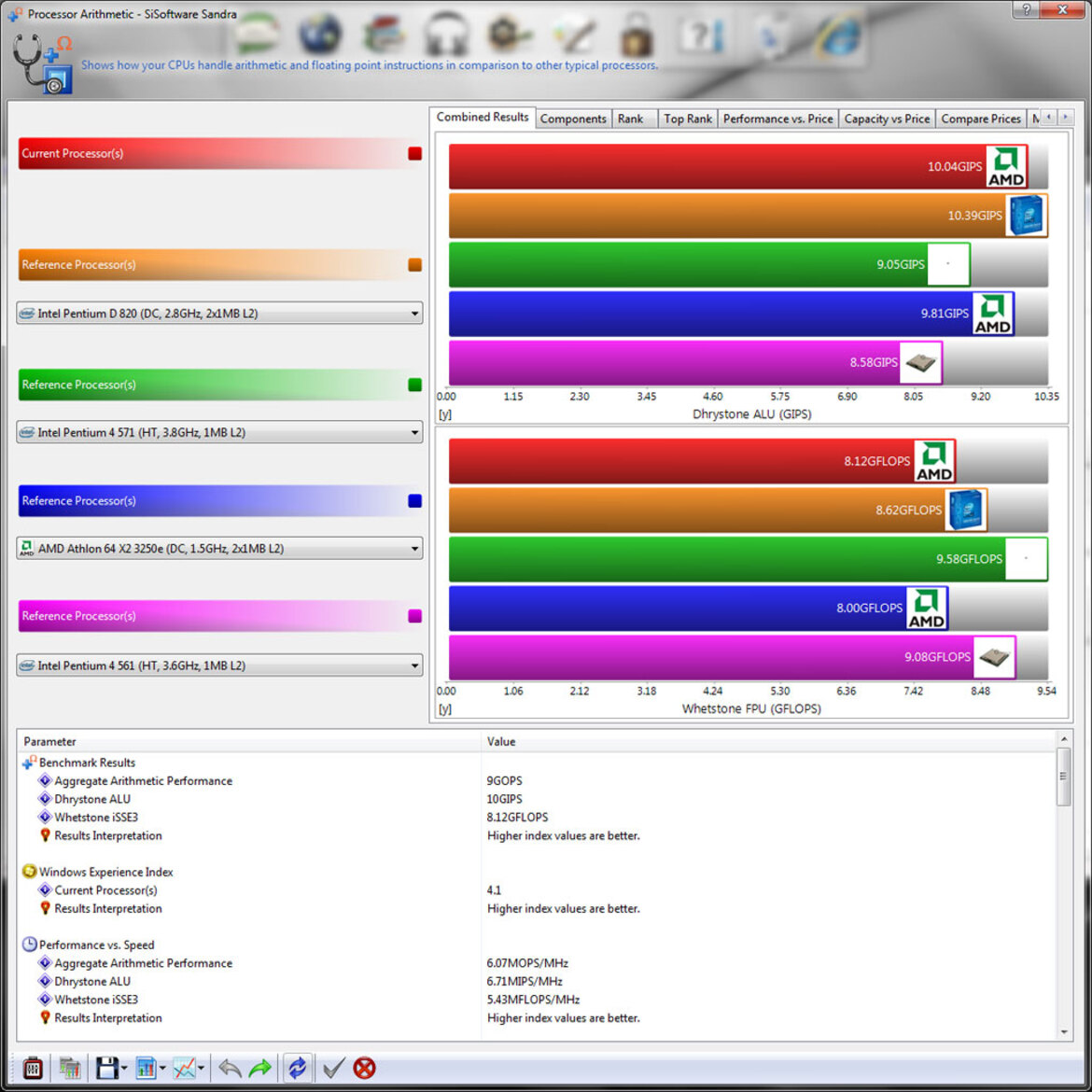Click the CPU chip icon on 9.08GFLOPS bar
The height and width of the screenshot is (1092, 1092).
[x=994, y=657]
